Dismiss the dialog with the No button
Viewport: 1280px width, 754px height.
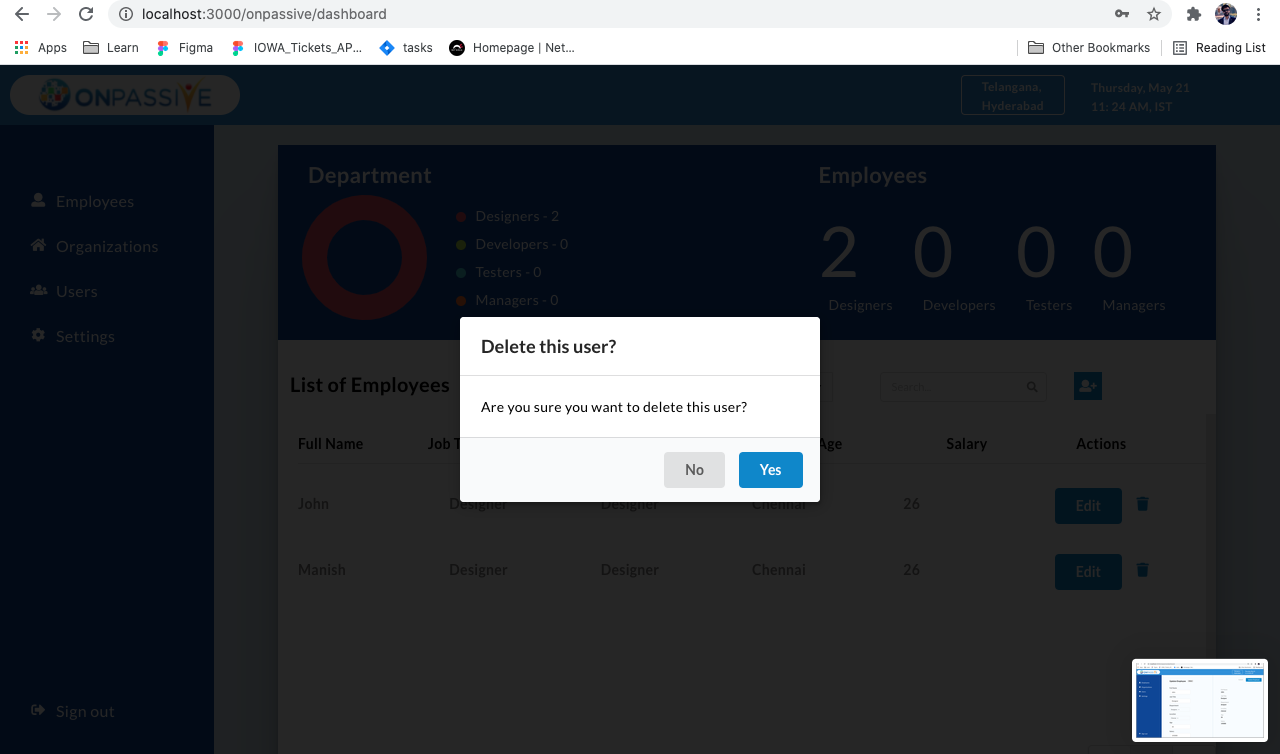[694, 469]
